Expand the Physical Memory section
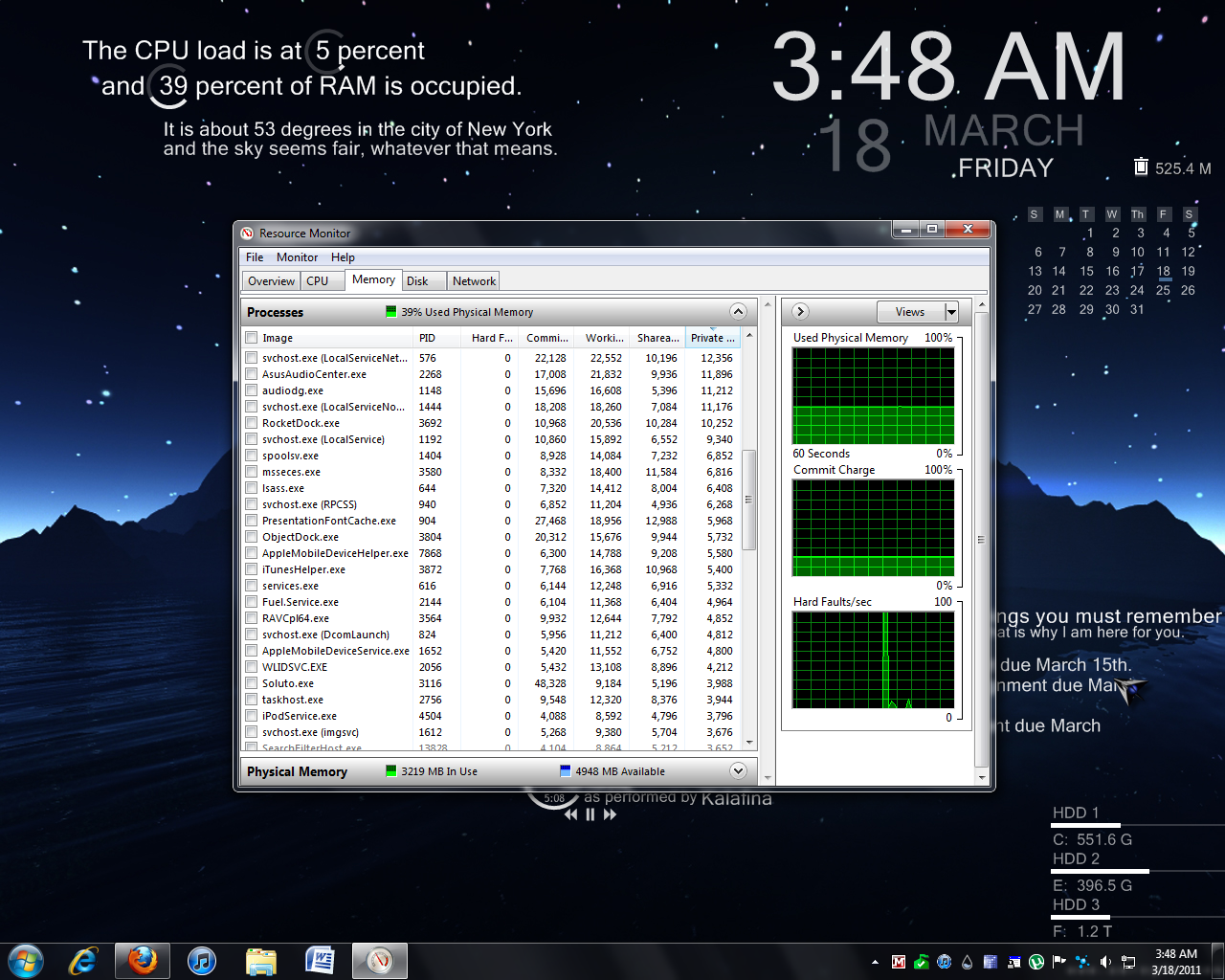1225x980 pixels. click(x=738, y=770)
